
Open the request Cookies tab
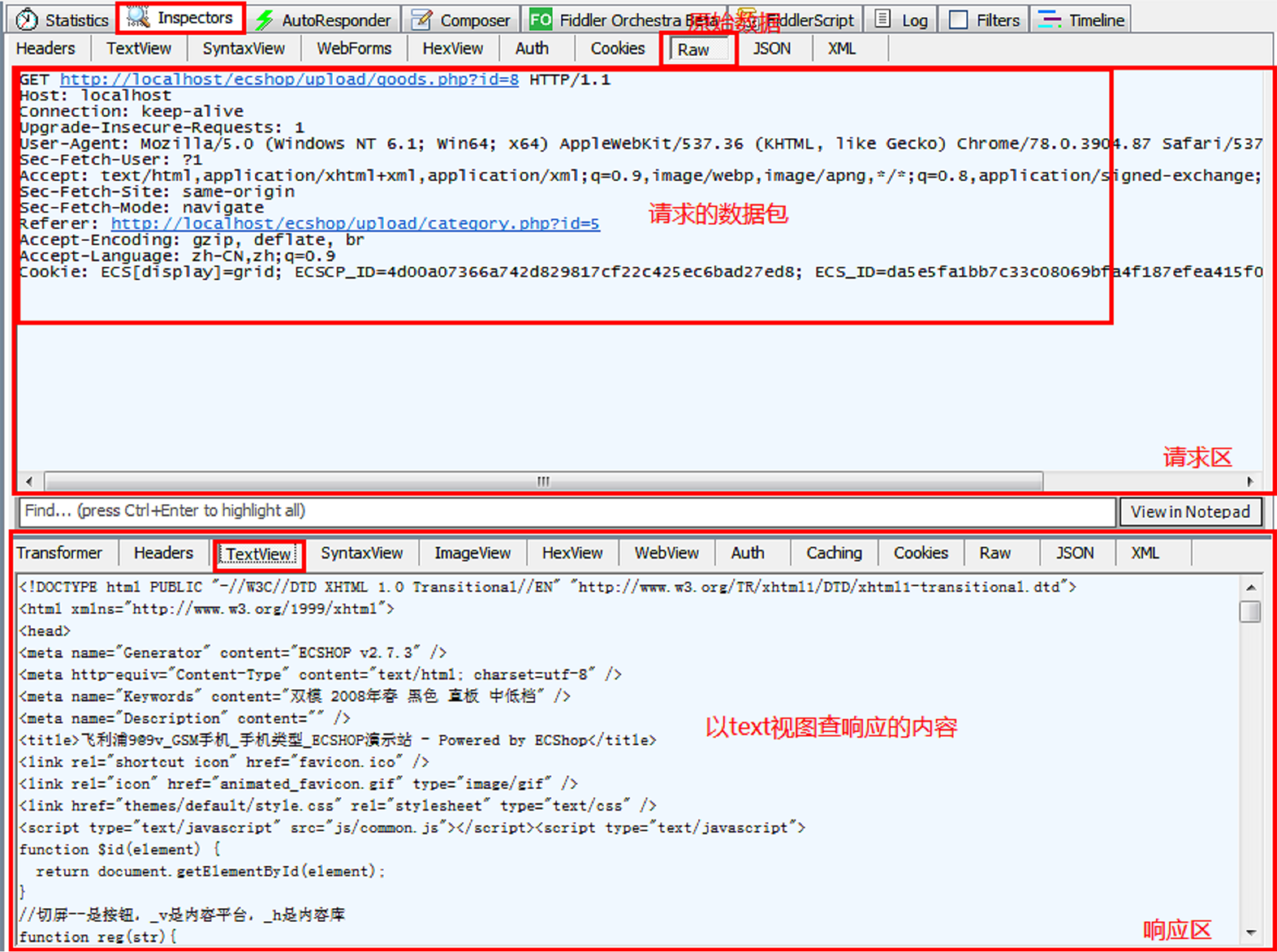(617, 48)
